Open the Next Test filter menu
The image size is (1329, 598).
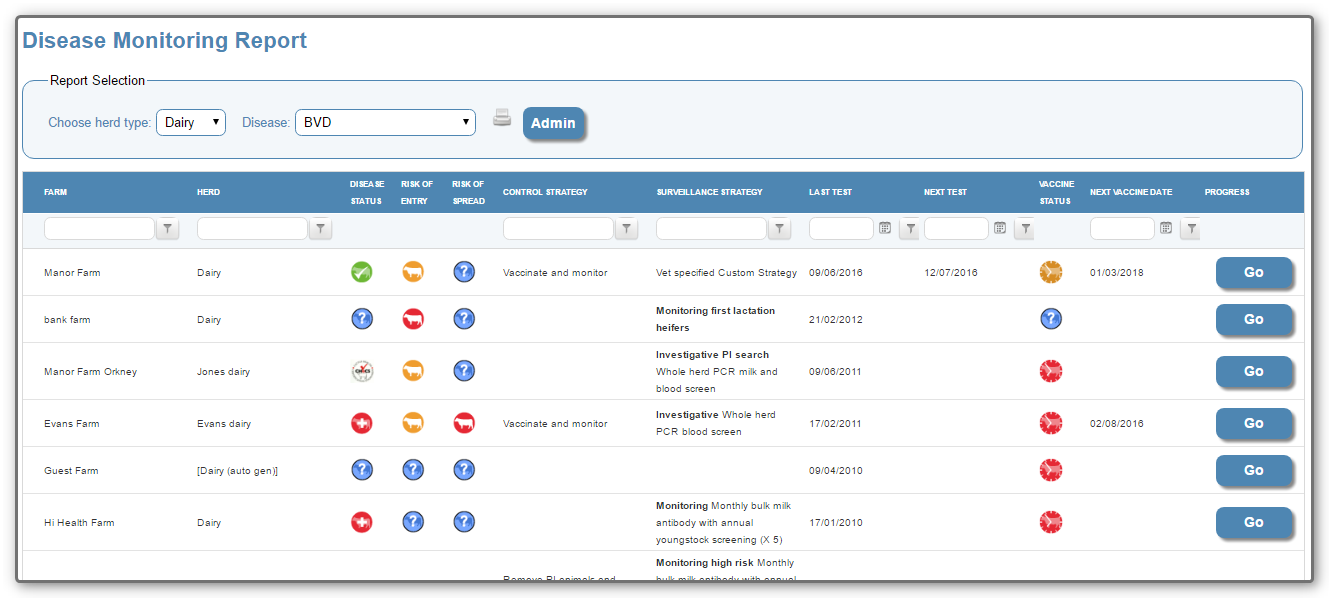pyautogui.click(x=1025, y=229)
